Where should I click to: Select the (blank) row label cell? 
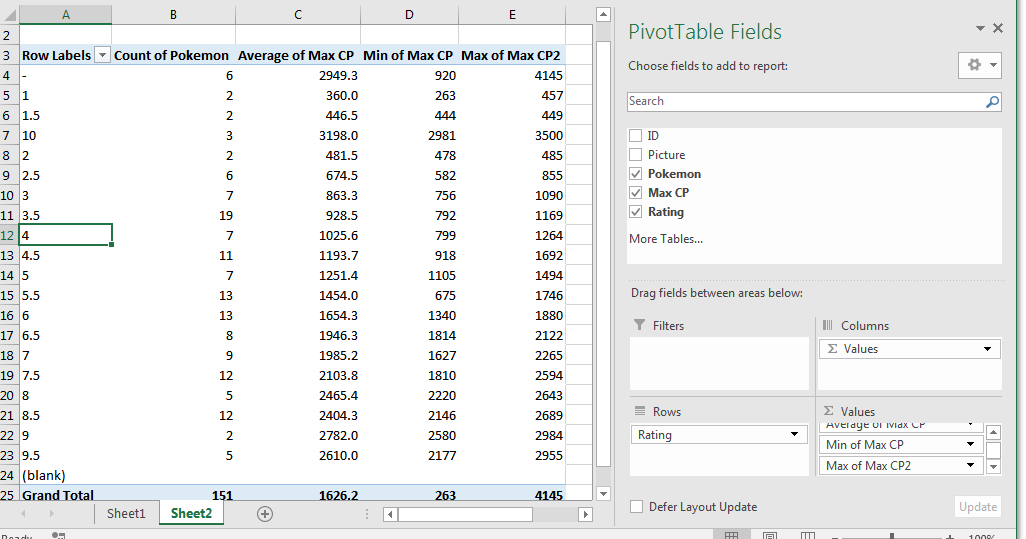65,476
